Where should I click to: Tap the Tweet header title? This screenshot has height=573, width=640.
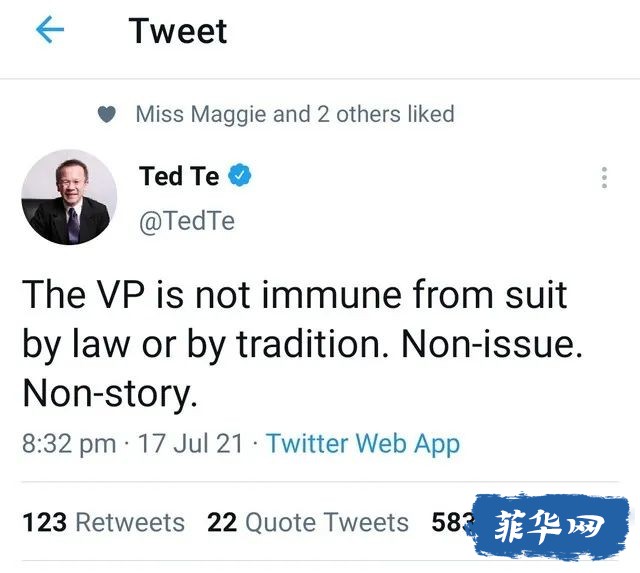click(x=178, y=31)
